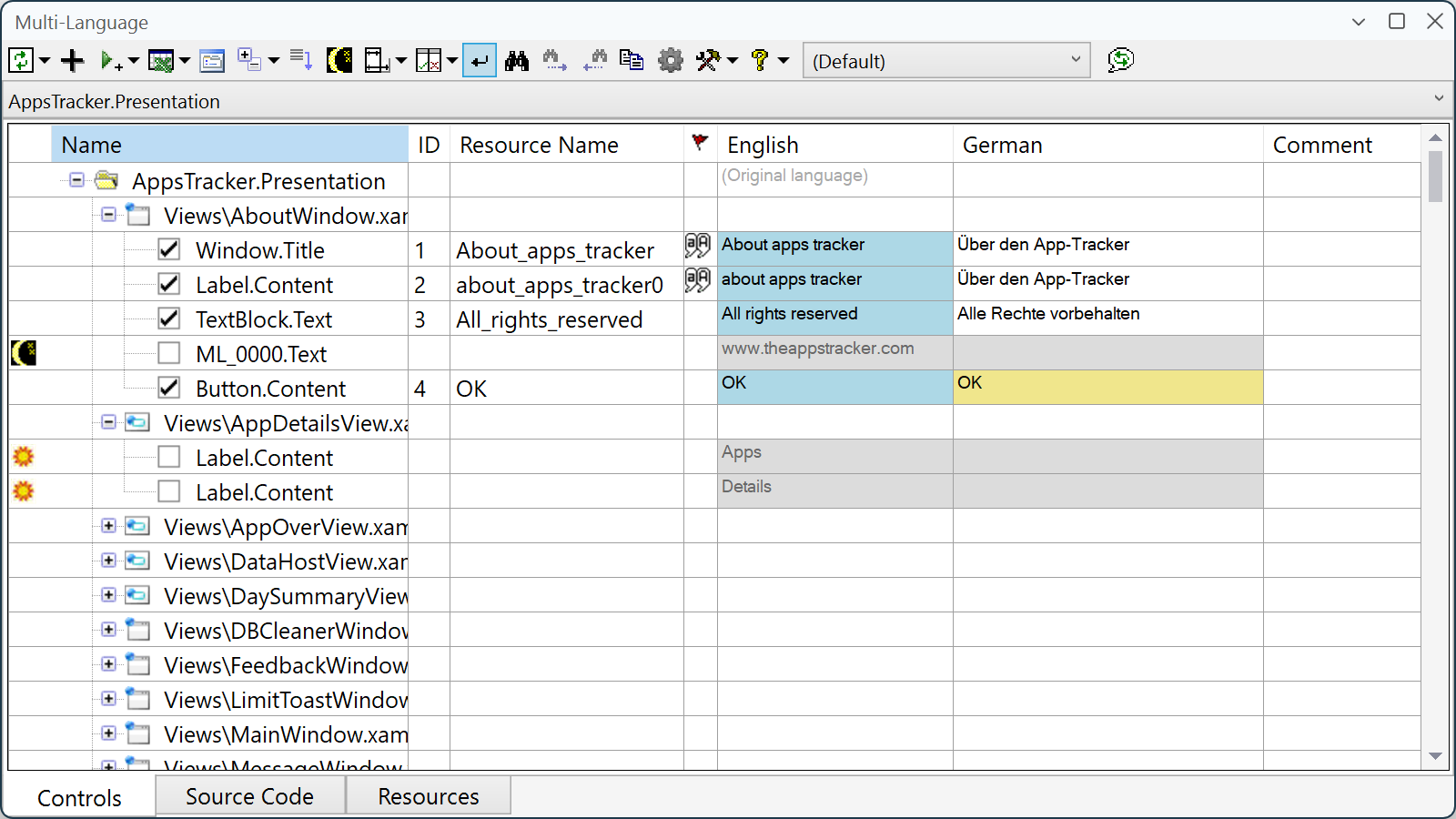Click the translation memory icon in about_apps_tracker0 row

(x=698, y=280)
